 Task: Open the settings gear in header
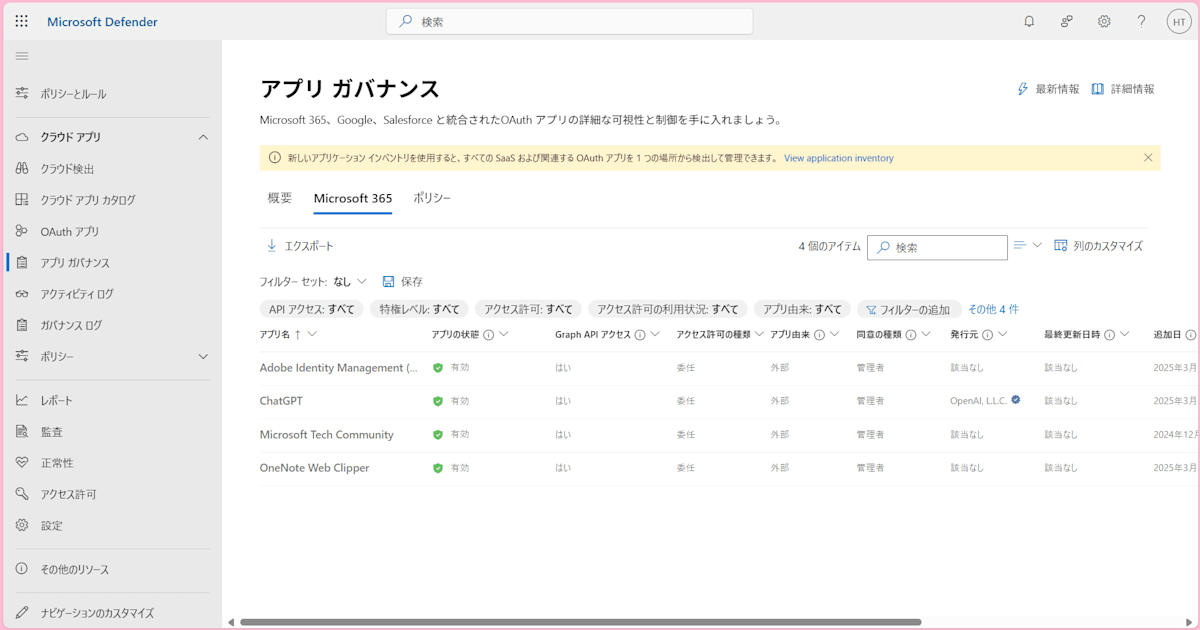coord(1104,21)
